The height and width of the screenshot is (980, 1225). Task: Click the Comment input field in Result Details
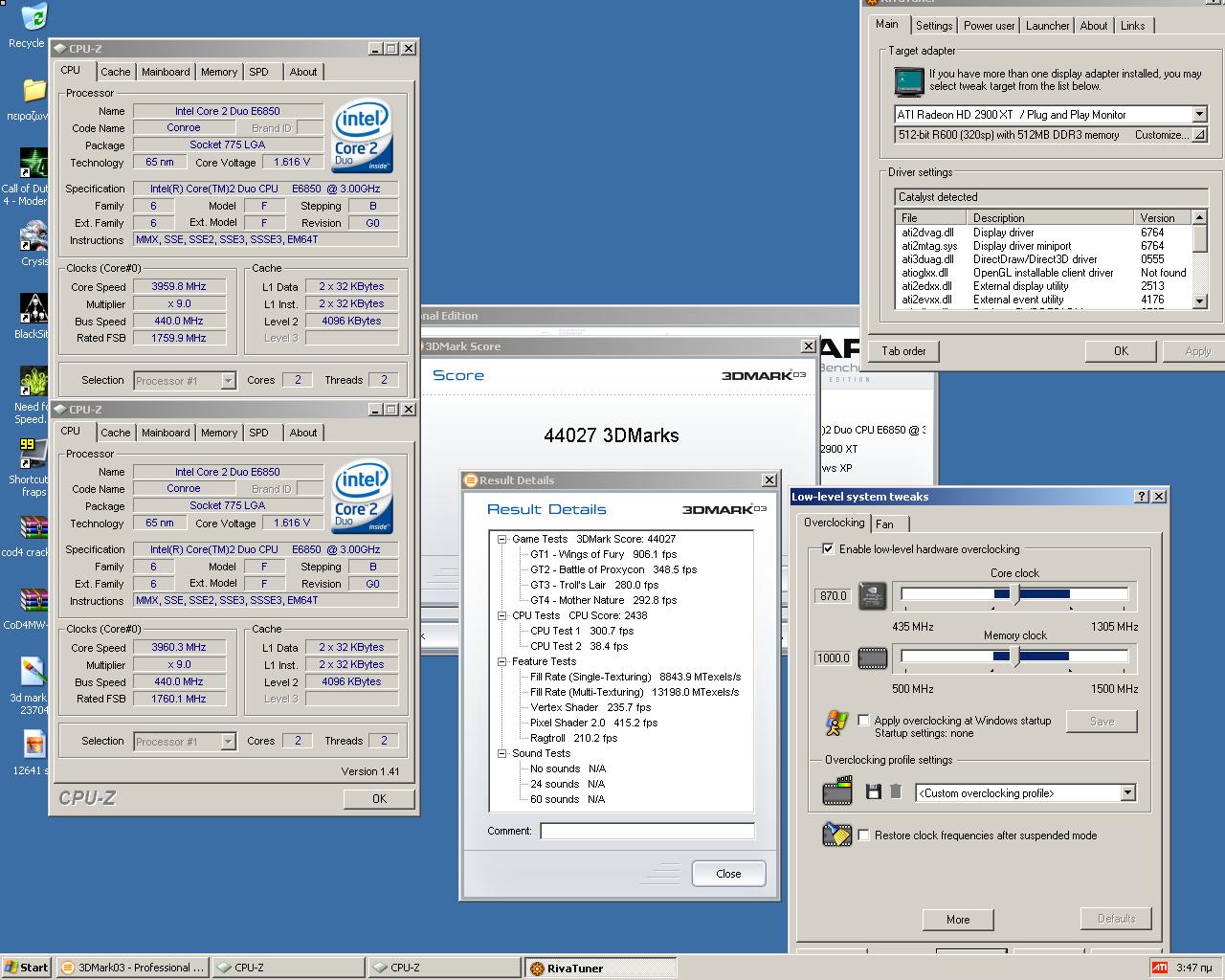click(x=647, y=831)
